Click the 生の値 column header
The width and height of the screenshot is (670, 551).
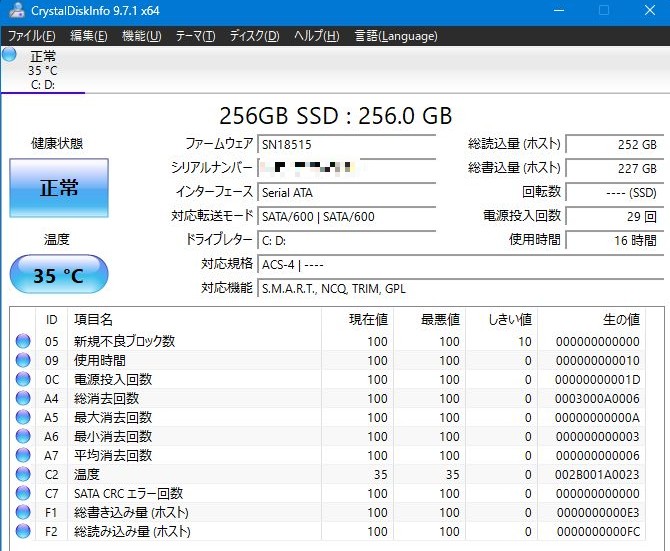(592, 319)
